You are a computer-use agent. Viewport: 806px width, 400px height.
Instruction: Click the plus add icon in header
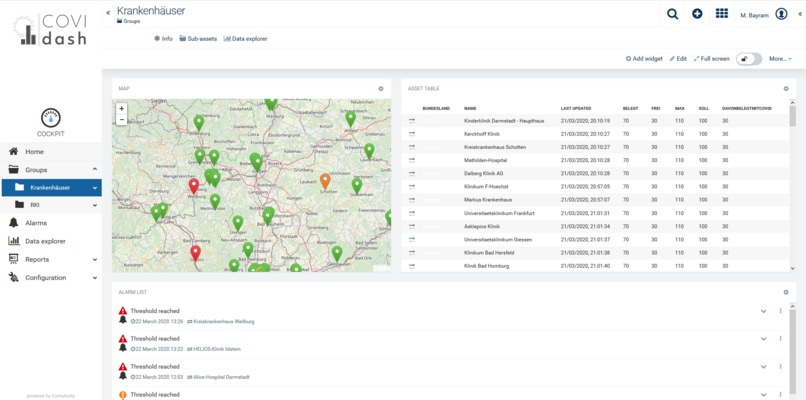click(x=697, y=14)
